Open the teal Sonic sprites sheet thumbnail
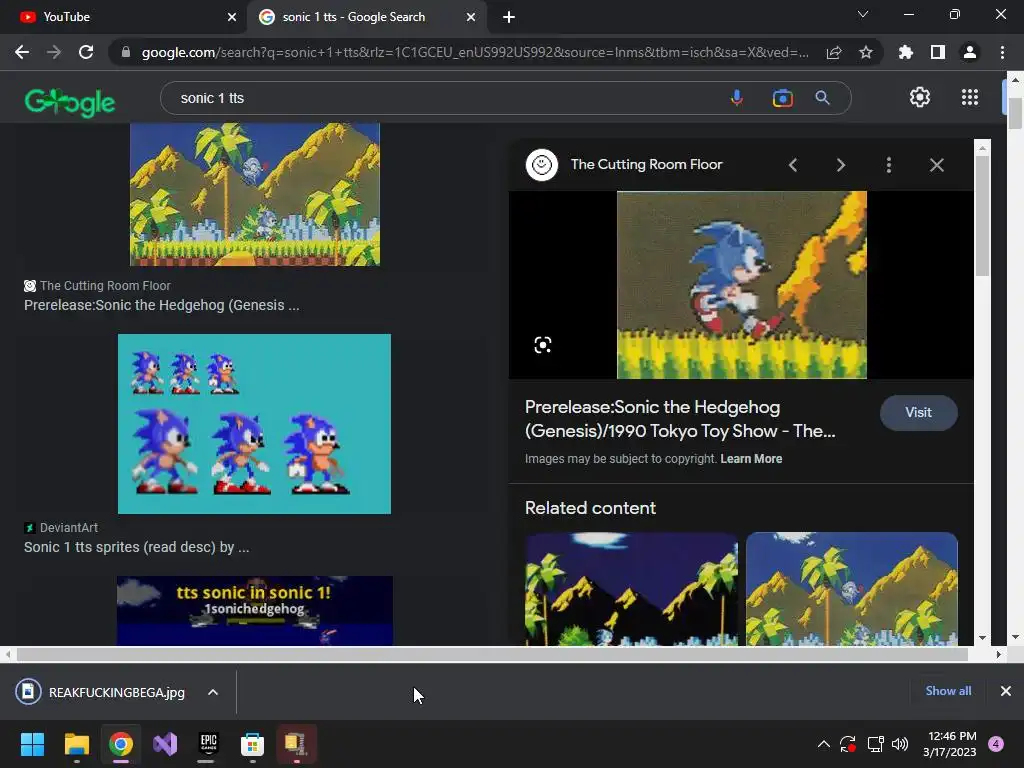The image size is (1024, 768). [254, 424]
